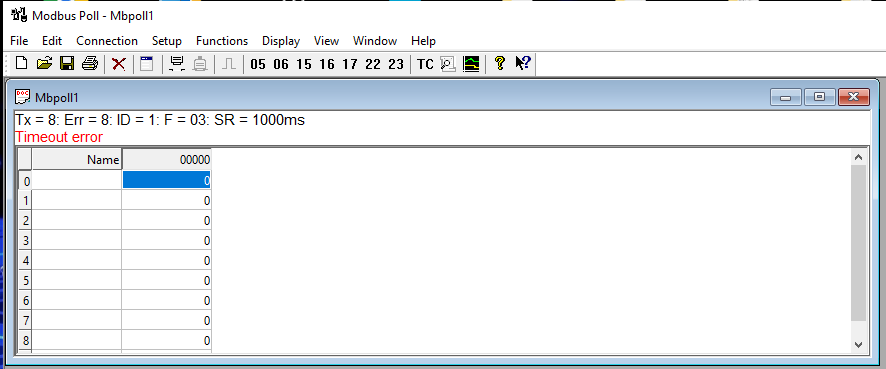The height and width of the screenshot is (369, 886).
Task: Open the real-time chart icon
Action: [471, 63]
